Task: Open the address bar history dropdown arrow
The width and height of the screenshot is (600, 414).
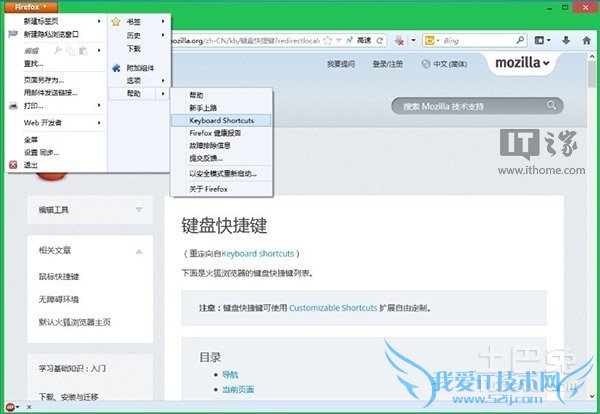Action: 339,41
